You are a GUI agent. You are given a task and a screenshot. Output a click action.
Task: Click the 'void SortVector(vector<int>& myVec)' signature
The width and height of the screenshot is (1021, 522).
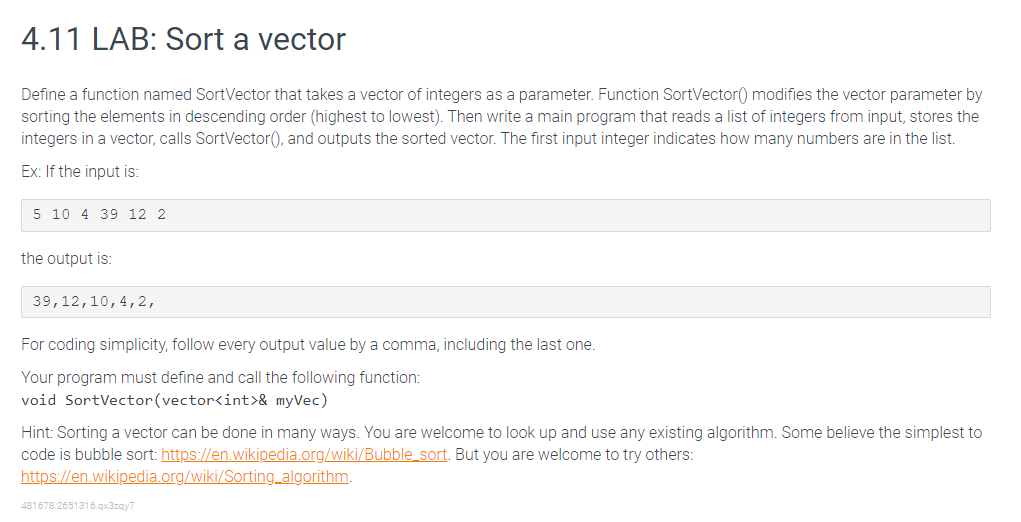click(175, 400)
